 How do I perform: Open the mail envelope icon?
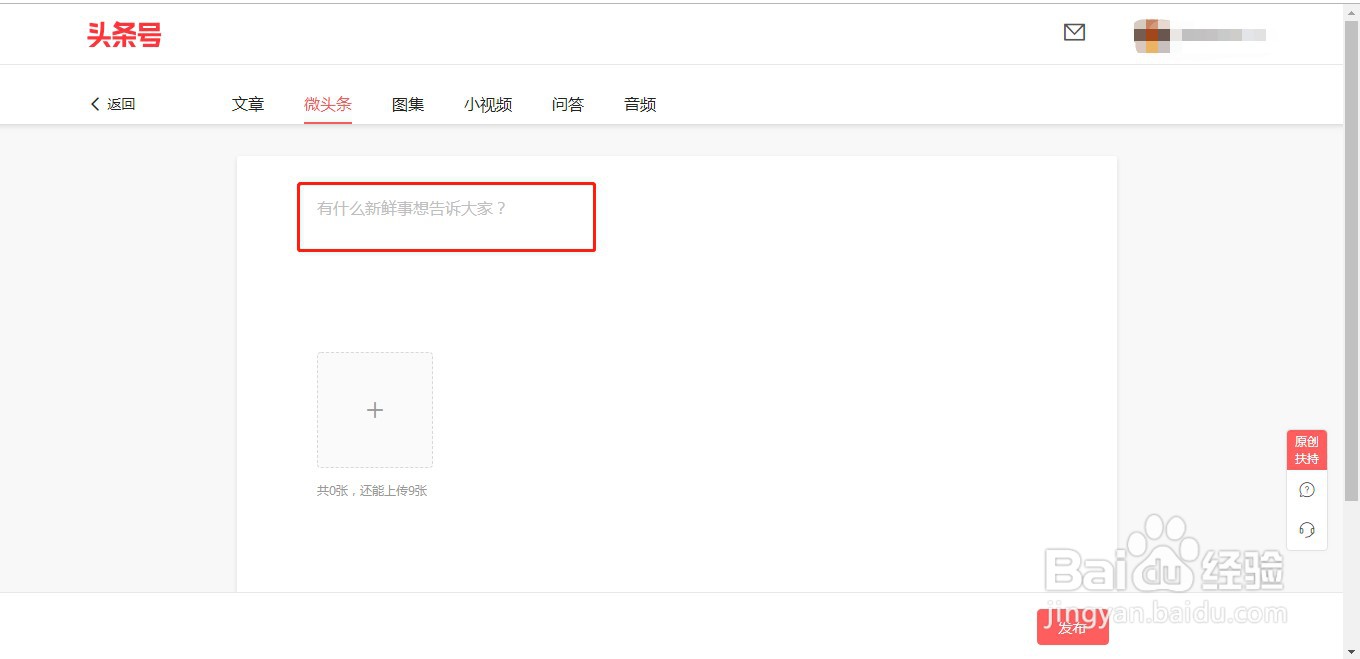[x=1074, y=33]
